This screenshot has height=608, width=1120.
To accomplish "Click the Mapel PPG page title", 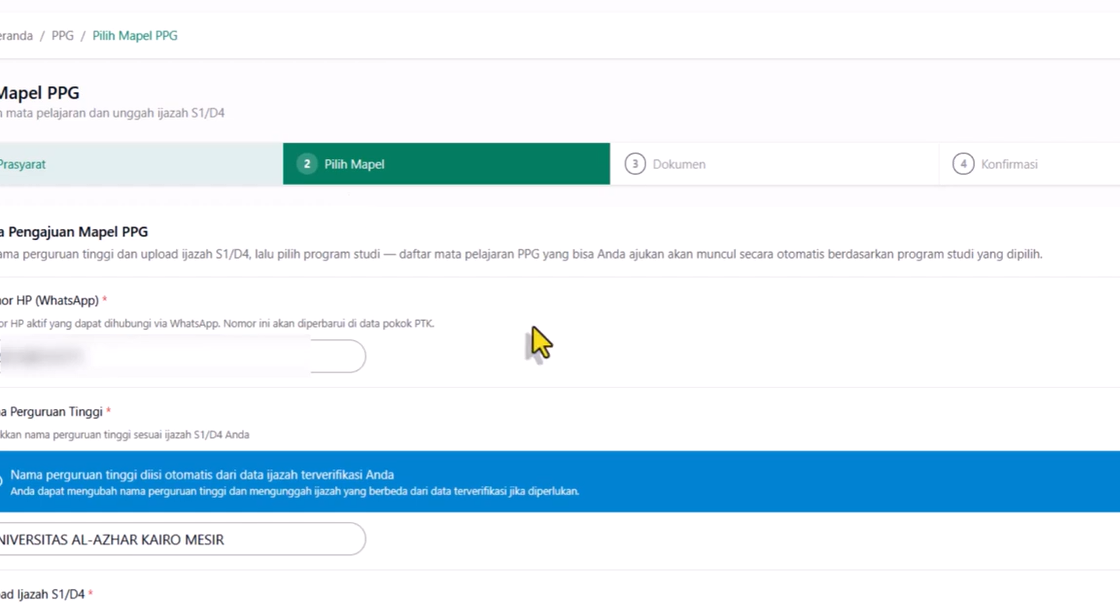I will click(x=40, y=93).
